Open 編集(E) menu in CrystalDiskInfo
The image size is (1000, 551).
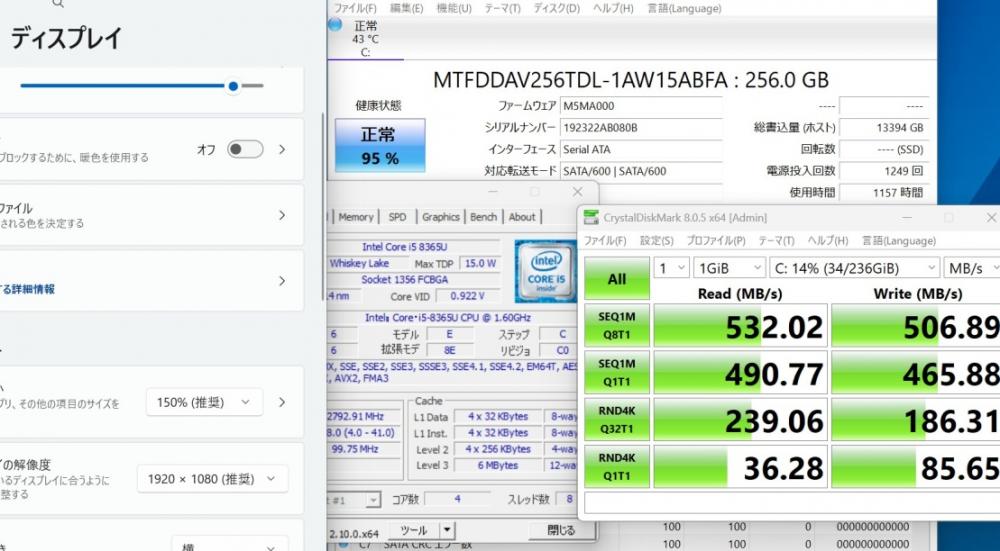tap(406, 8)
